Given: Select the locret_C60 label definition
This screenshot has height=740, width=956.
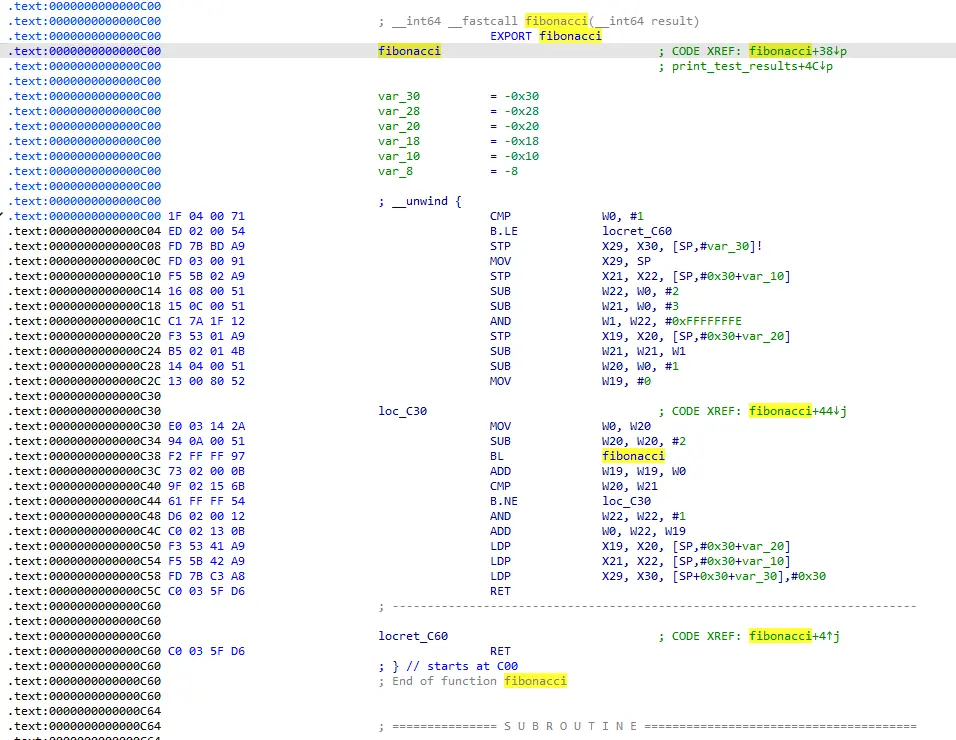Looking at the screenshot, I should (413, 636).
